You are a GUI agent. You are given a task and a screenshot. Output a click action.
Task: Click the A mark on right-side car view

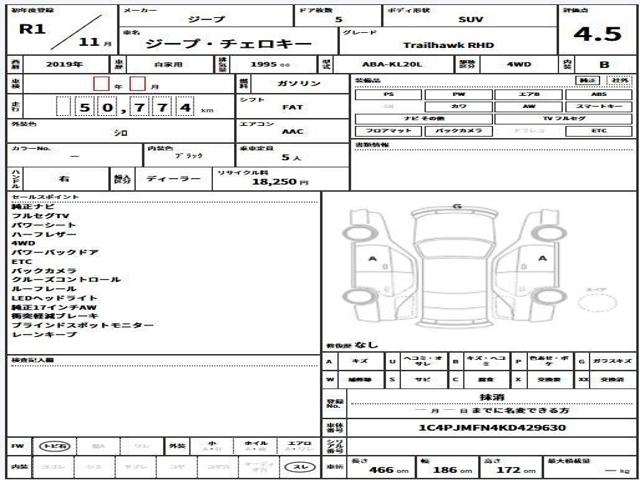click(x=542, y=258)
